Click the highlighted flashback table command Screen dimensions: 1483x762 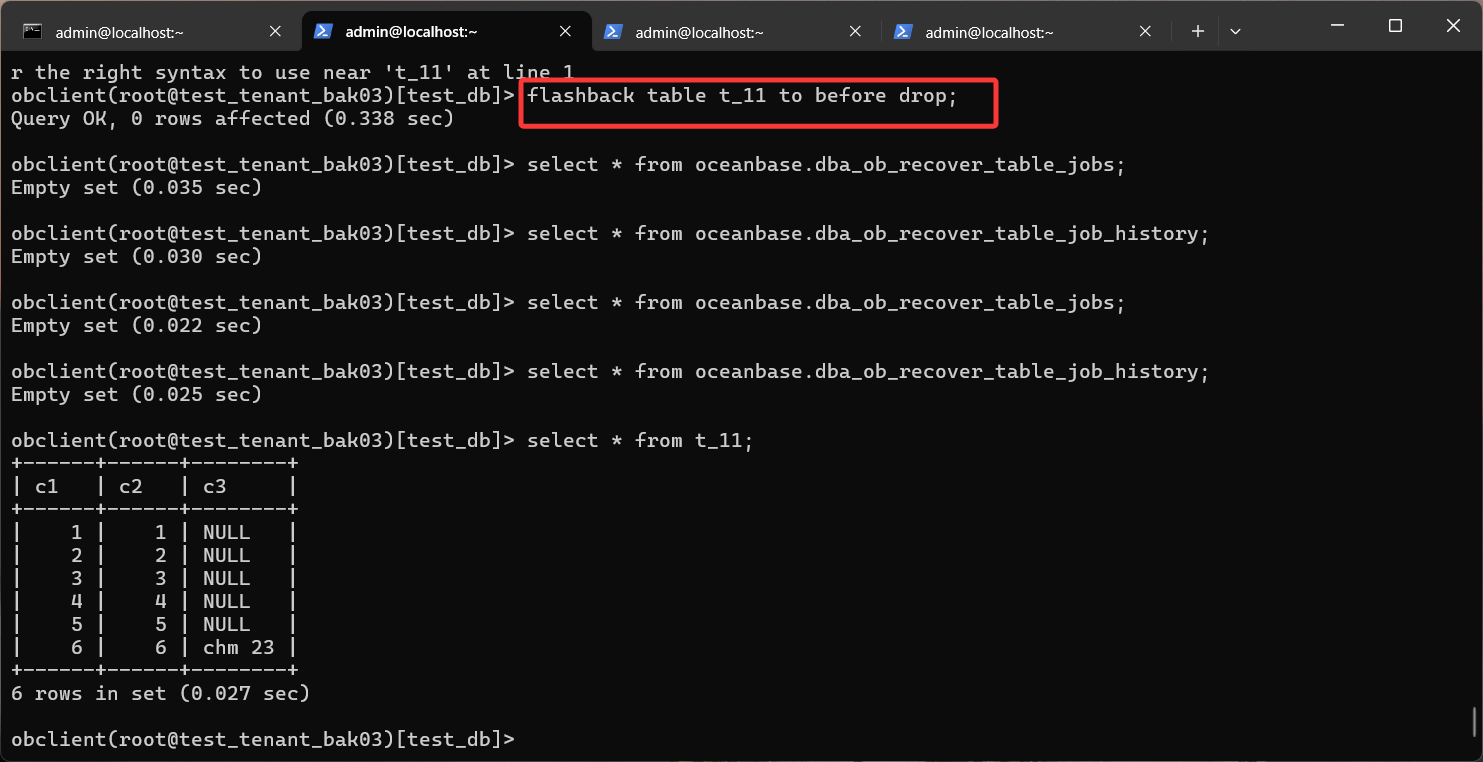point(742,96)
